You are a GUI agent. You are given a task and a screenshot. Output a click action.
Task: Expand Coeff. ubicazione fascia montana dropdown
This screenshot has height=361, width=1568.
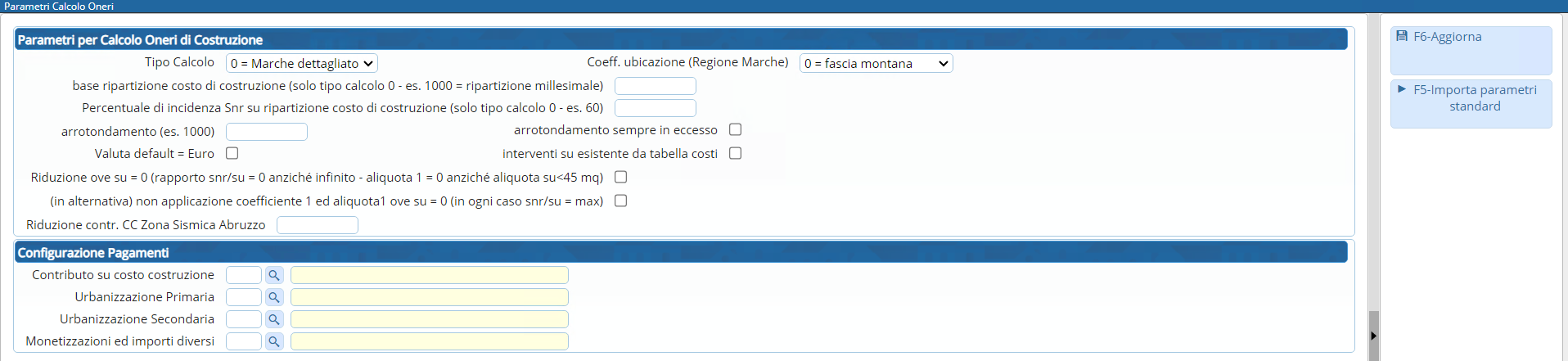pos(876,63)
